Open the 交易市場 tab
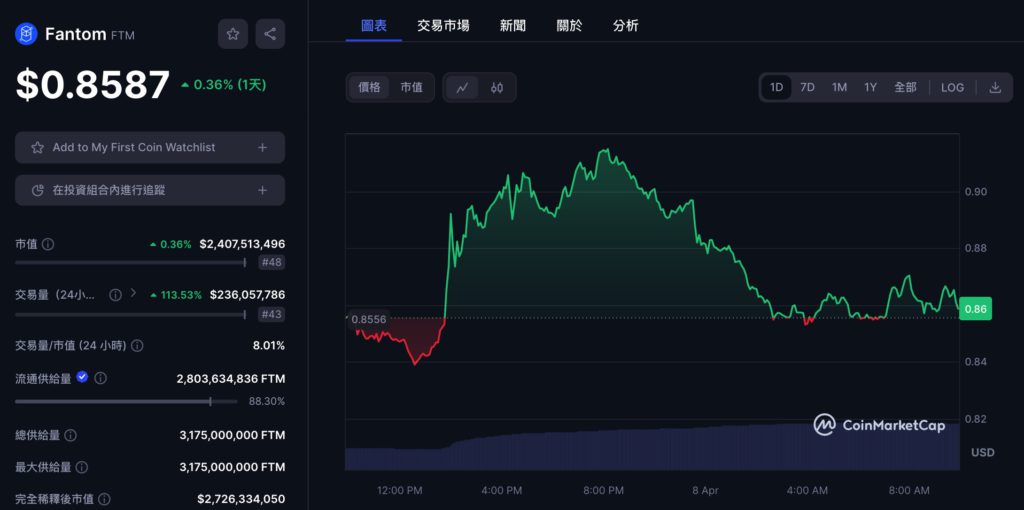Viewport: 1024px width, 510px height. pyautogui.click(x=443, y=25)
